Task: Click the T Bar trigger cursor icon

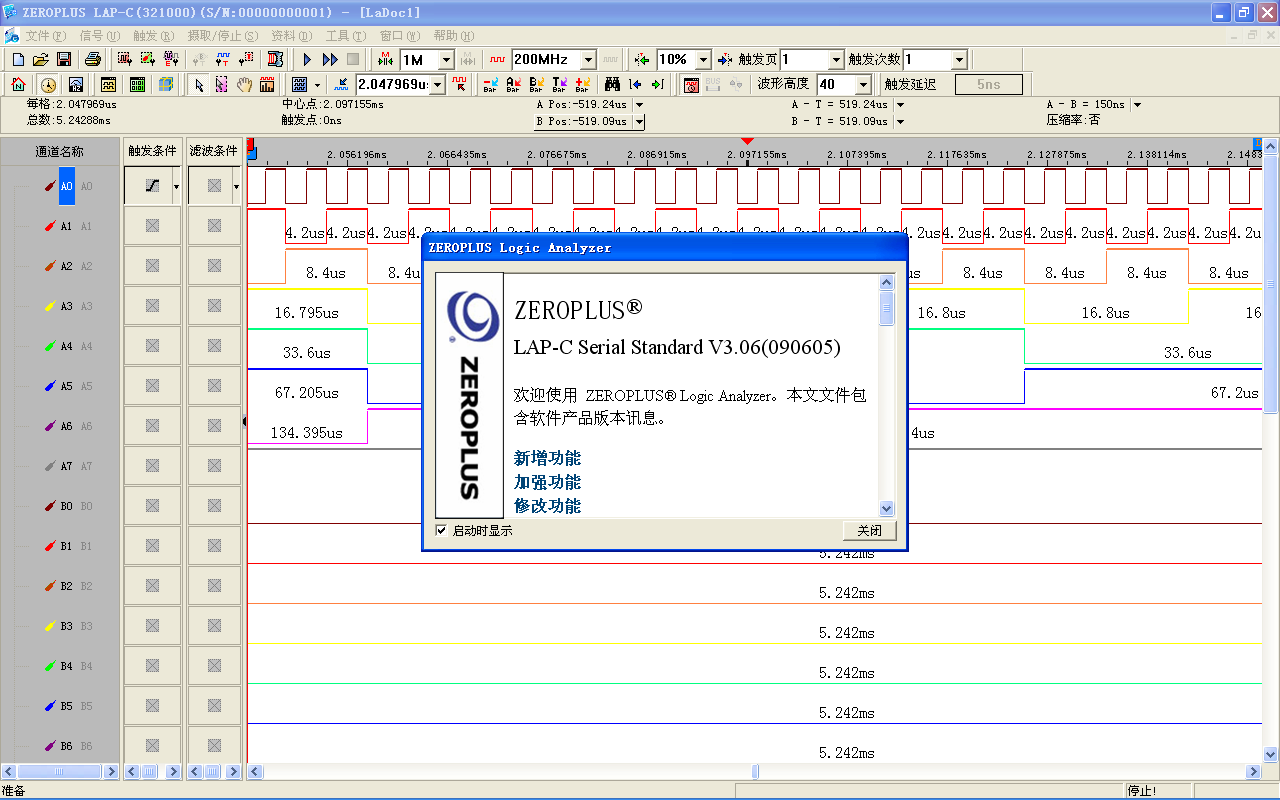Action: point(559,84)
